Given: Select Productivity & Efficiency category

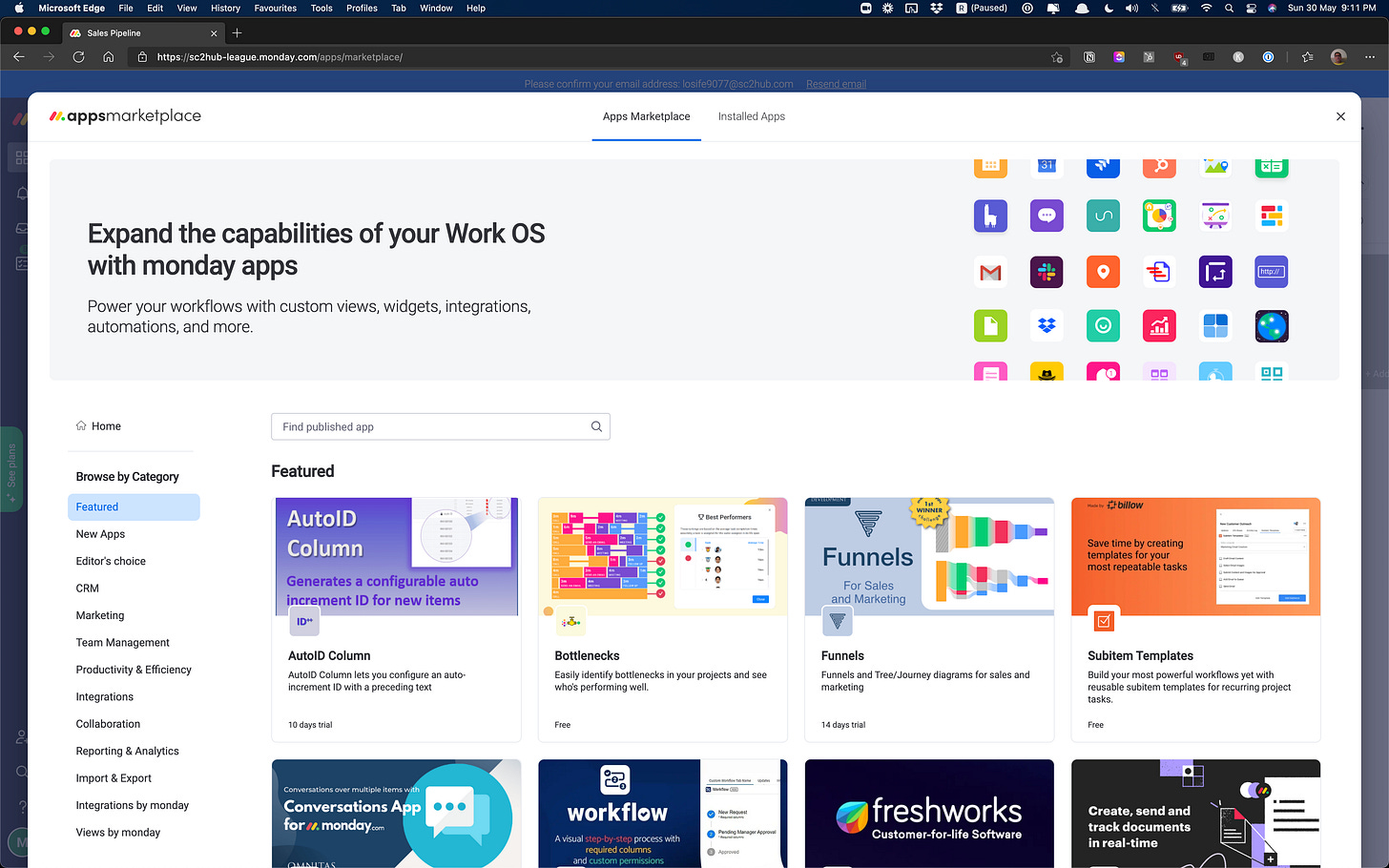Looking at the screenshot, I should tap(134, 670).
